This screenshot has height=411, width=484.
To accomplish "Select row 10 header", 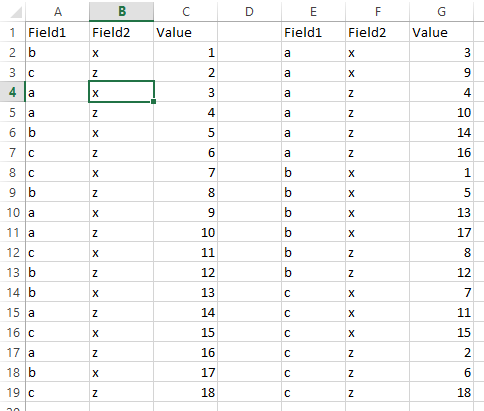I will point(13,212).
